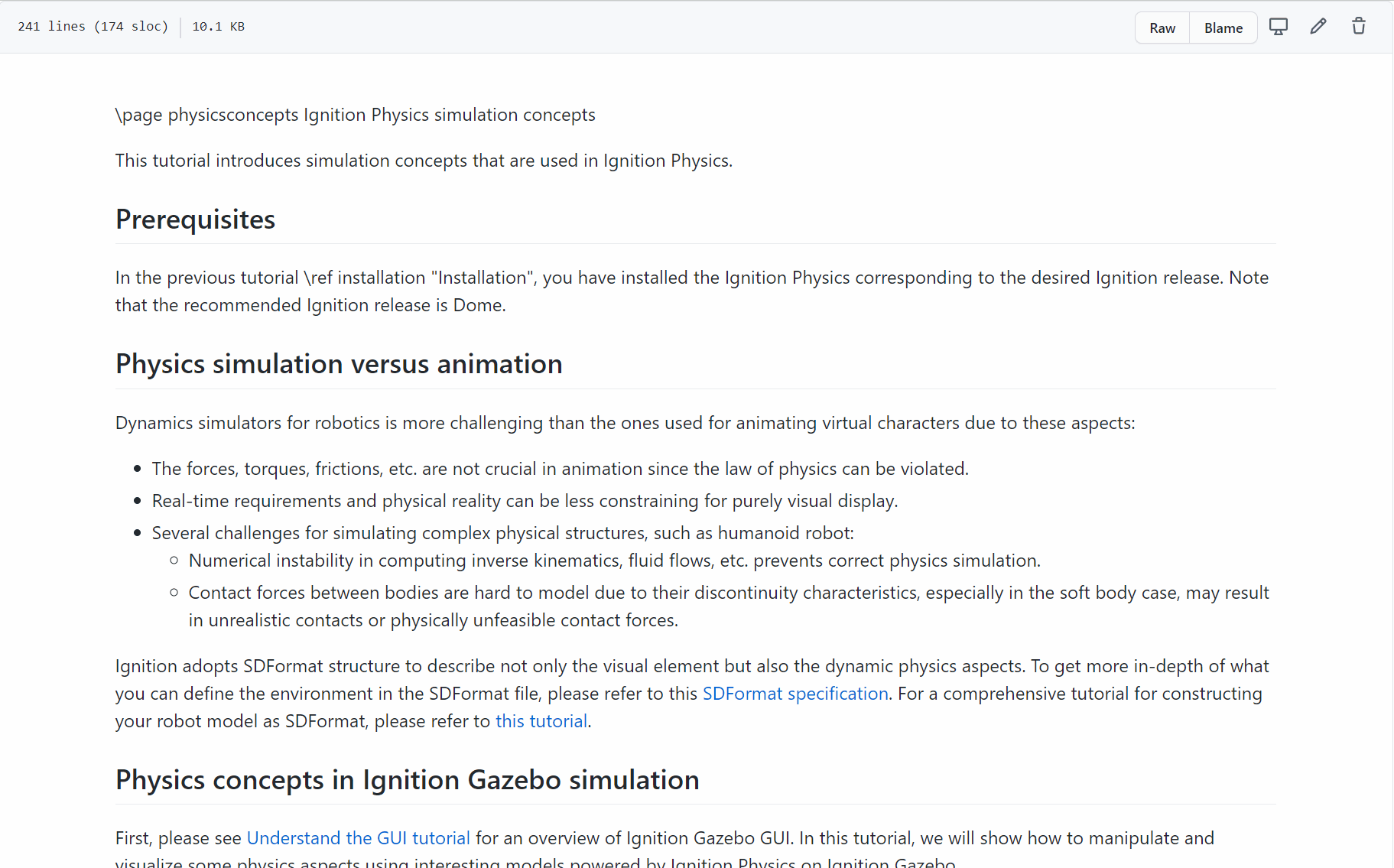Edit this file with pencil icon
Viewport: 1394px width, 868px height.
[1318, 27]
